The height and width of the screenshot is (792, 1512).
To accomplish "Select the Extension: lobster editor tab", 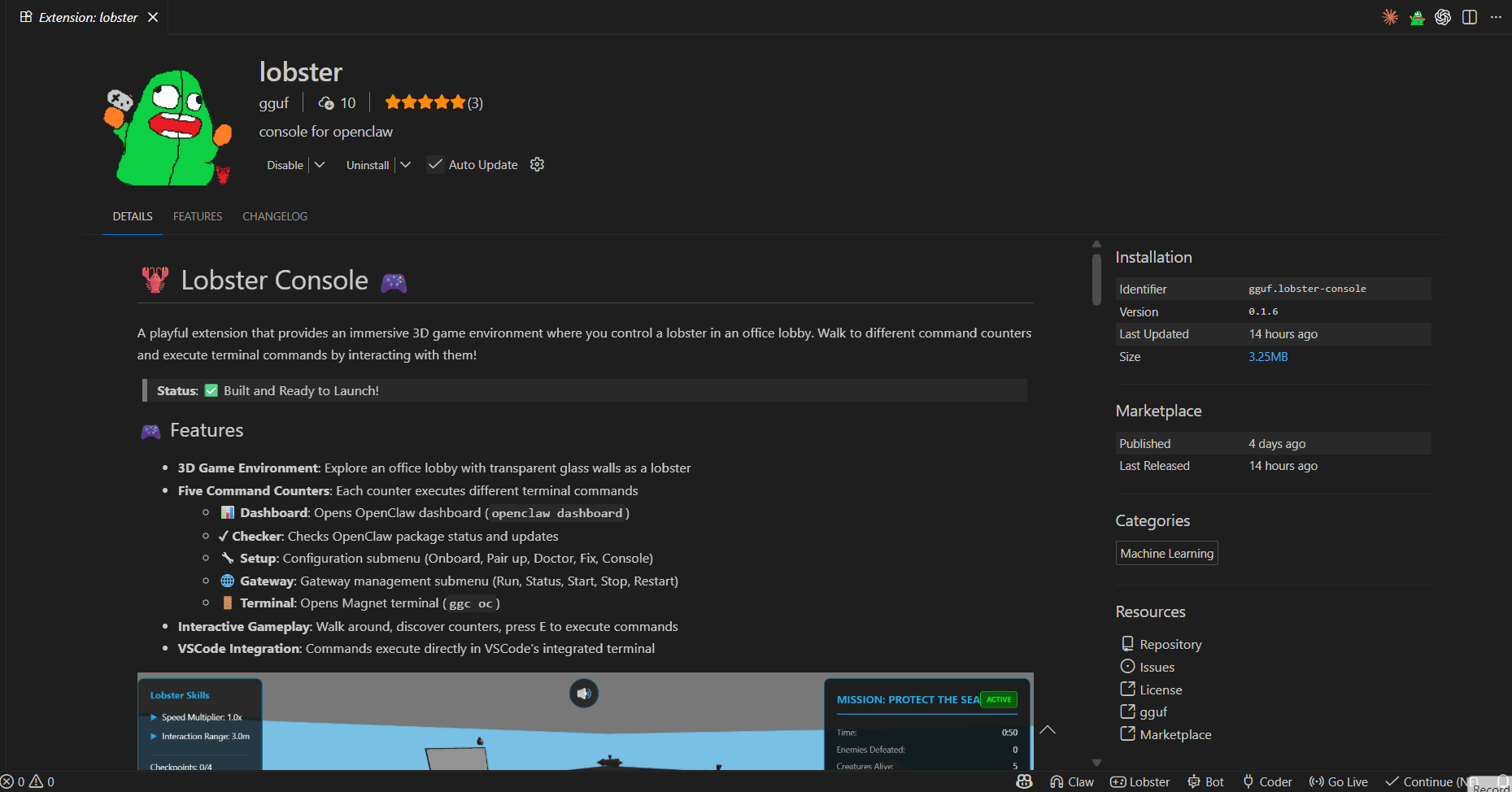I will click(88, 17).
